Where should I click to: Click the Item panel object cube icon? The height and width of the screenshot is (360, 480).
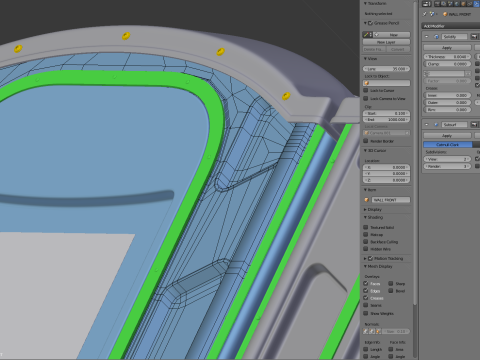pos(367,200)
